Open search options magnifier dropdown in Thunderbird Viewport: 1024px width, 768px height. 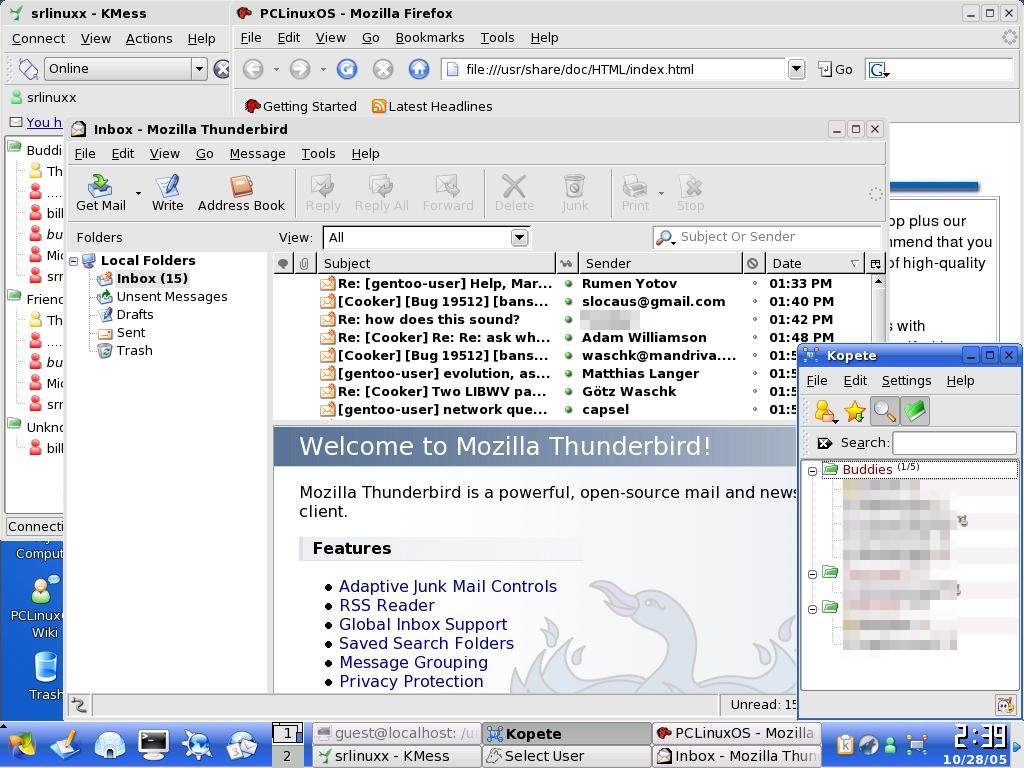665,238
